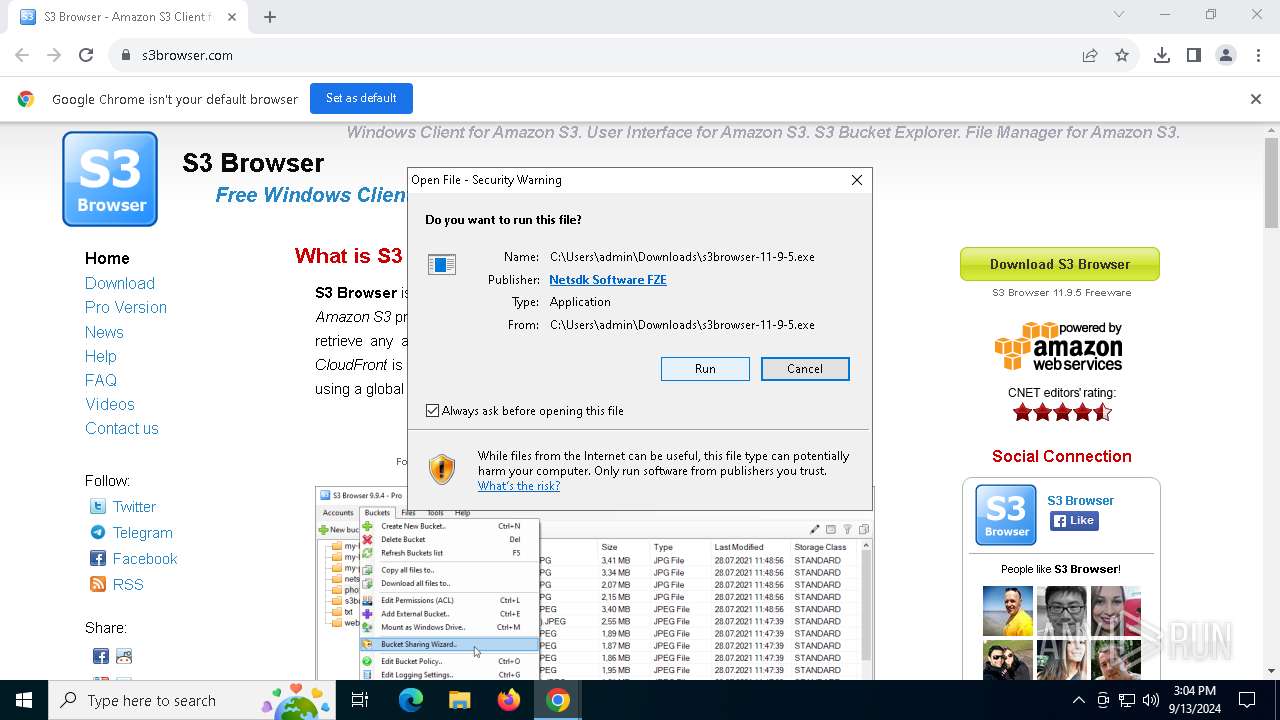This screenshot has width=1280, height=720.
Task: Open the tab search chevron
Action: (1119, 15)
